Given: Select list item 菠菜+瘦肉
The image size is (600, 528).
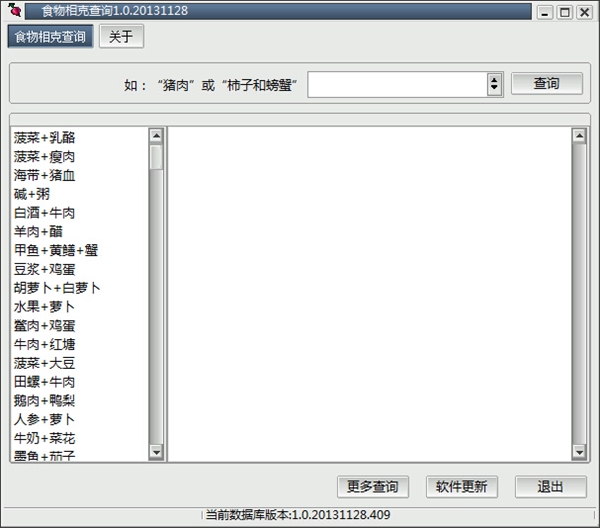Looking at the screenshot, I should [44, 156].
